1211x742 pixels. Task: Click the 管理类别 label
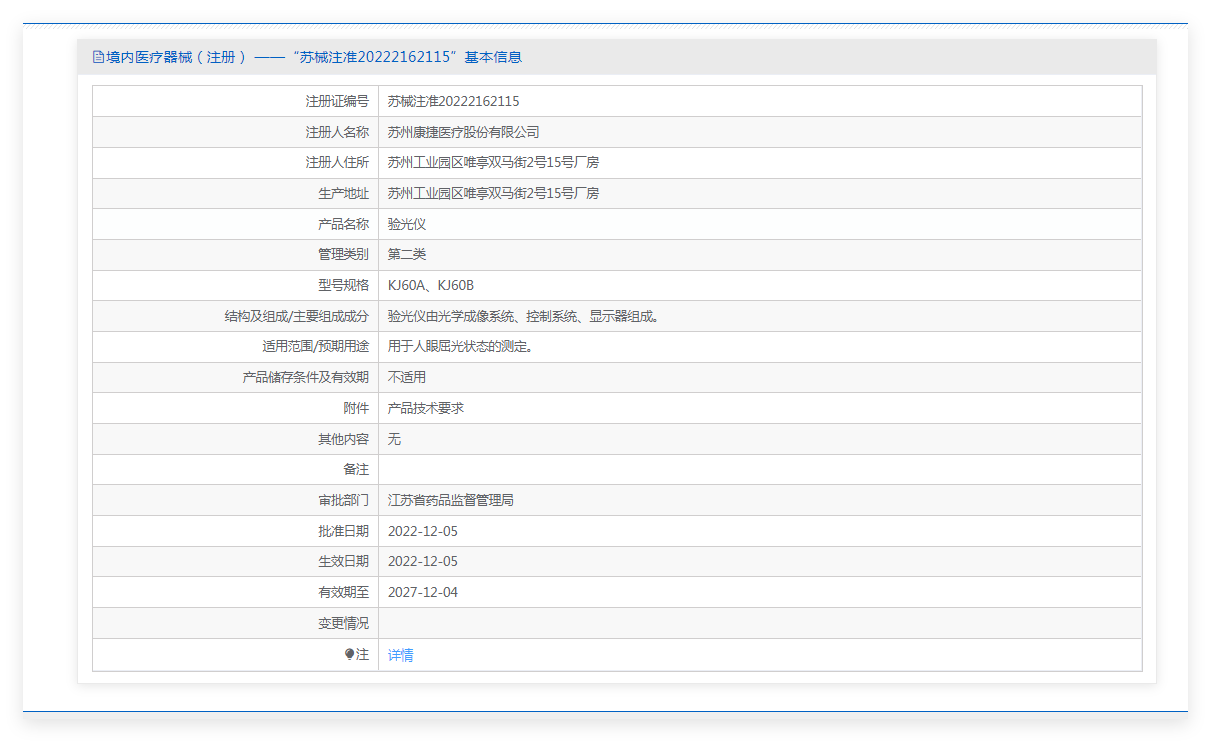(343, 254)
